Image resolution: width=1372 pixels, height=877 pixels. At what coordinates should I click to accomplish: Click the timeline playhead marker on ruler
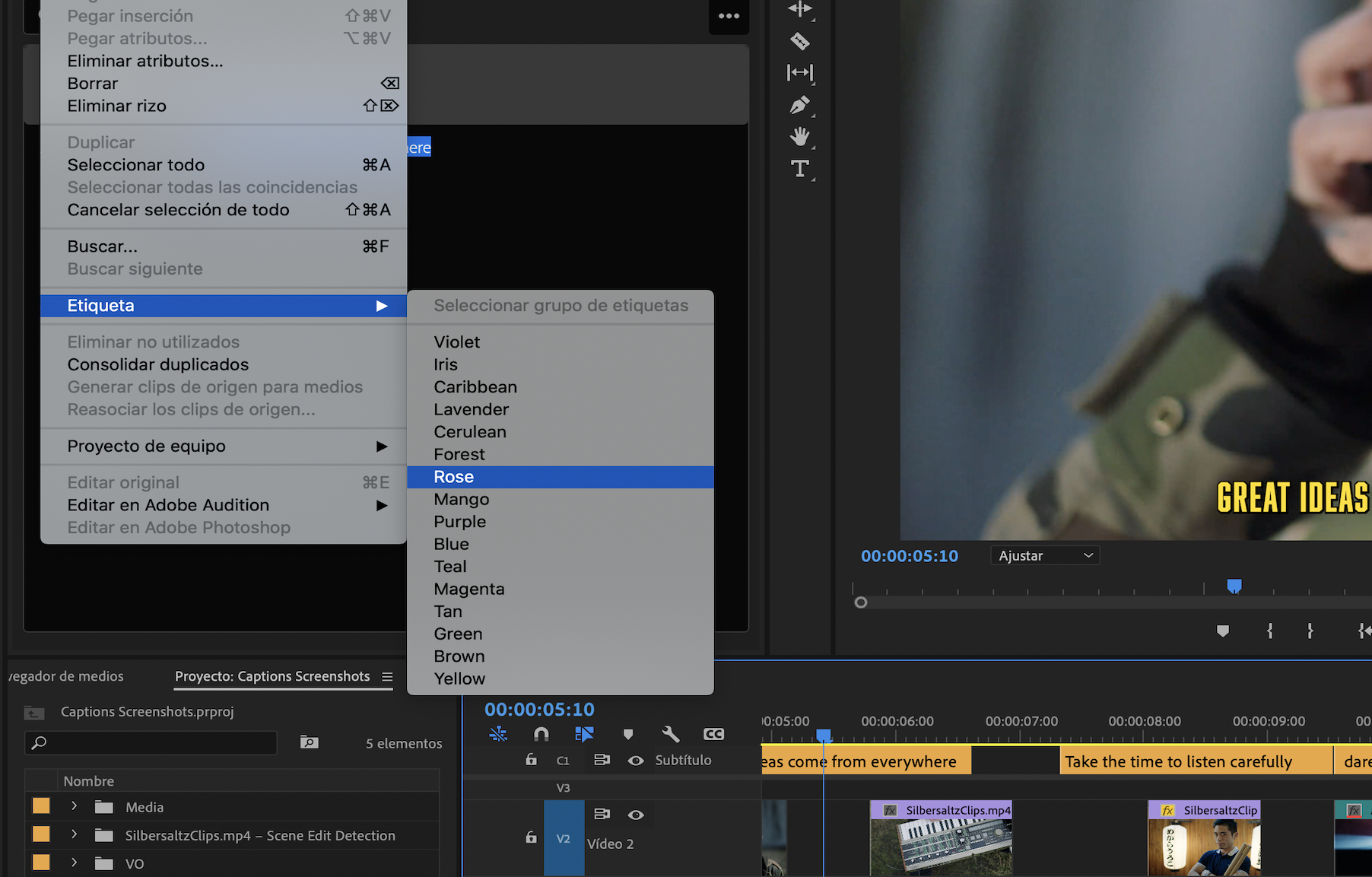[x=824, y=736]
